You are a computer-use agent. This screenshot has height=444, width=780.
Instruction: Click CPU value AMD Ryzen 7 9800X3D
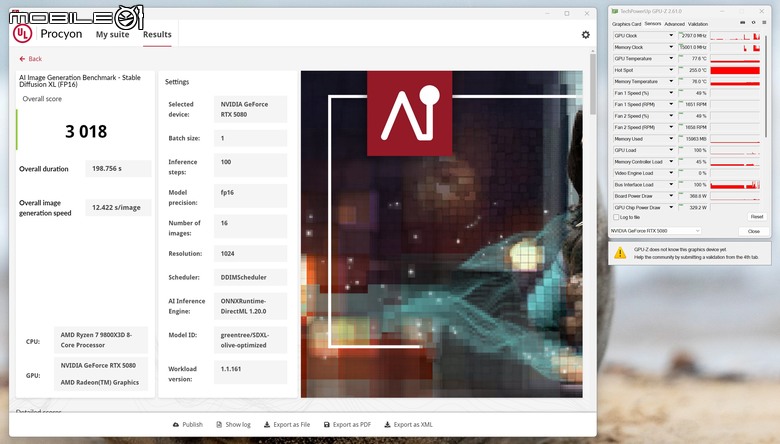point(100,340)
